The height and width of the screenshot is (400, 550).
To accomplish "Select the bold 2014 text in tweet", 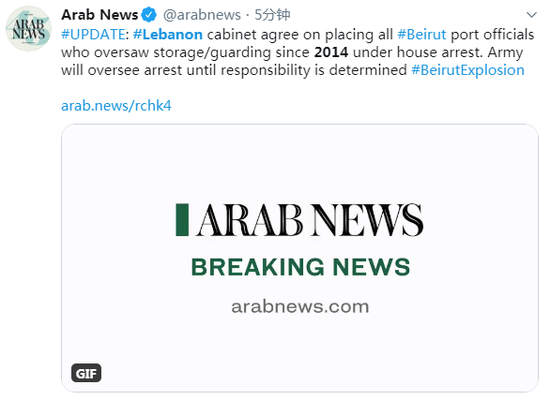I will (x=331, y=53).
